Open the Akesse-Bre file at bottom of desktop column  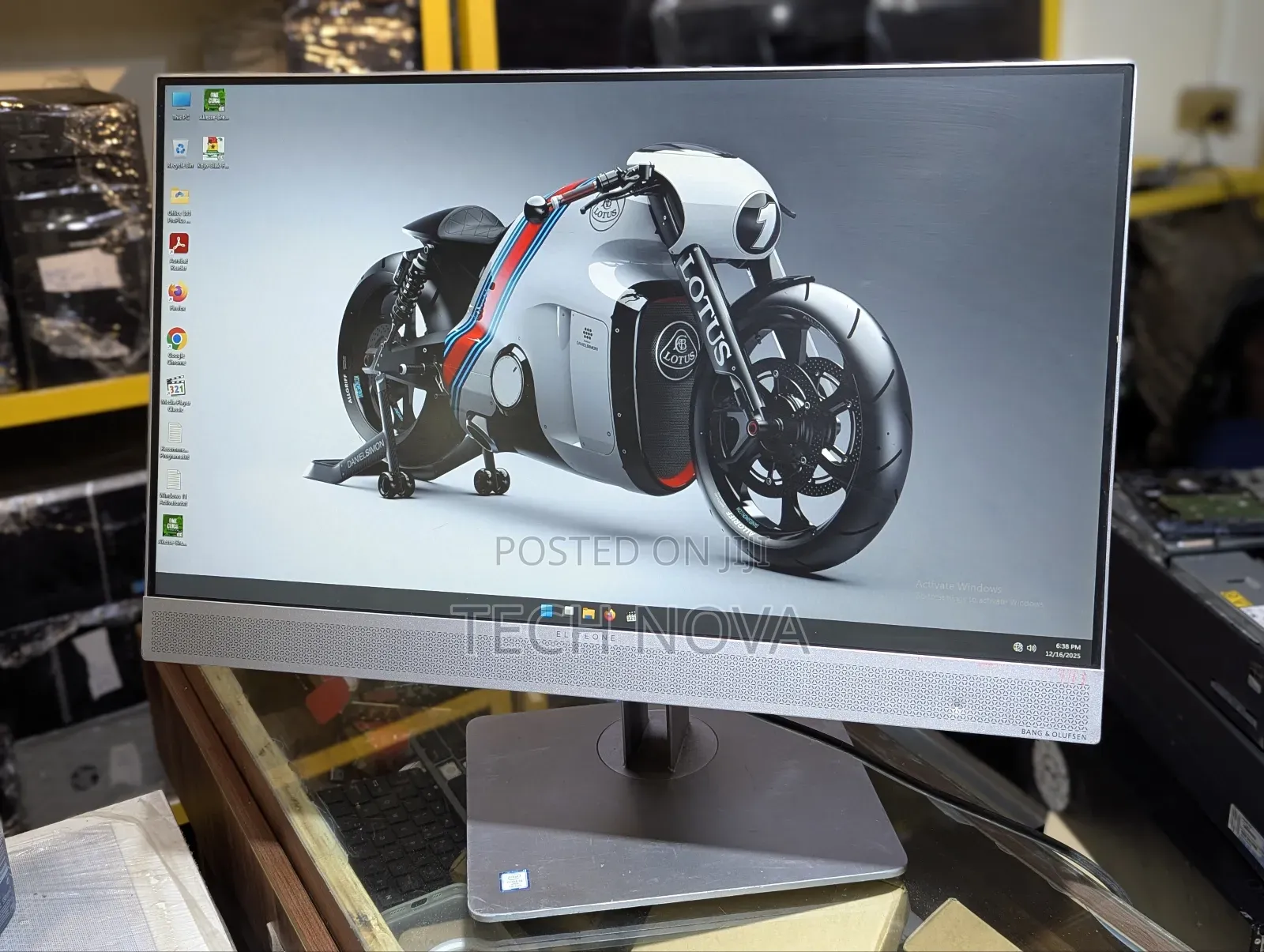[x=172, y=530]
